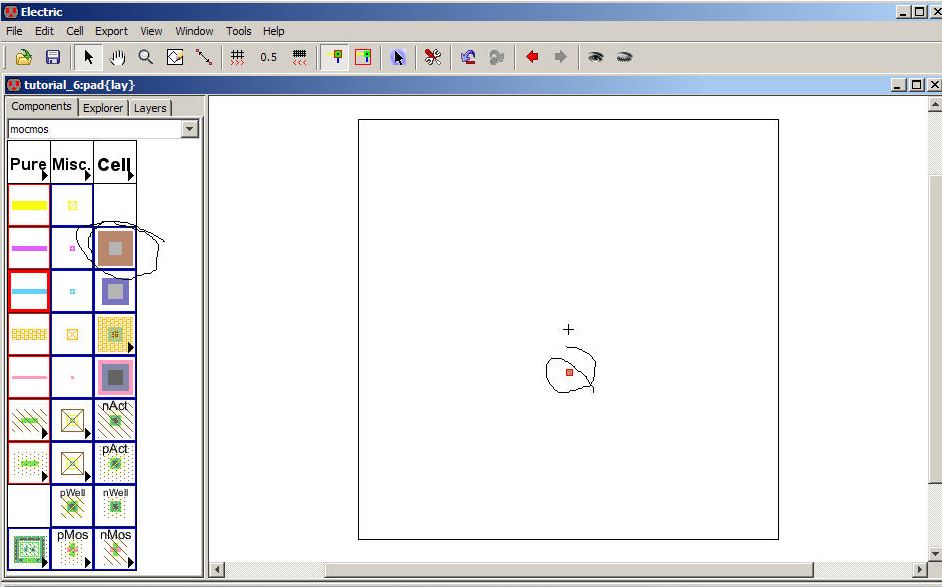Choose the Measure distance tool
942x587 pixels.
click(x=204, y=58)
